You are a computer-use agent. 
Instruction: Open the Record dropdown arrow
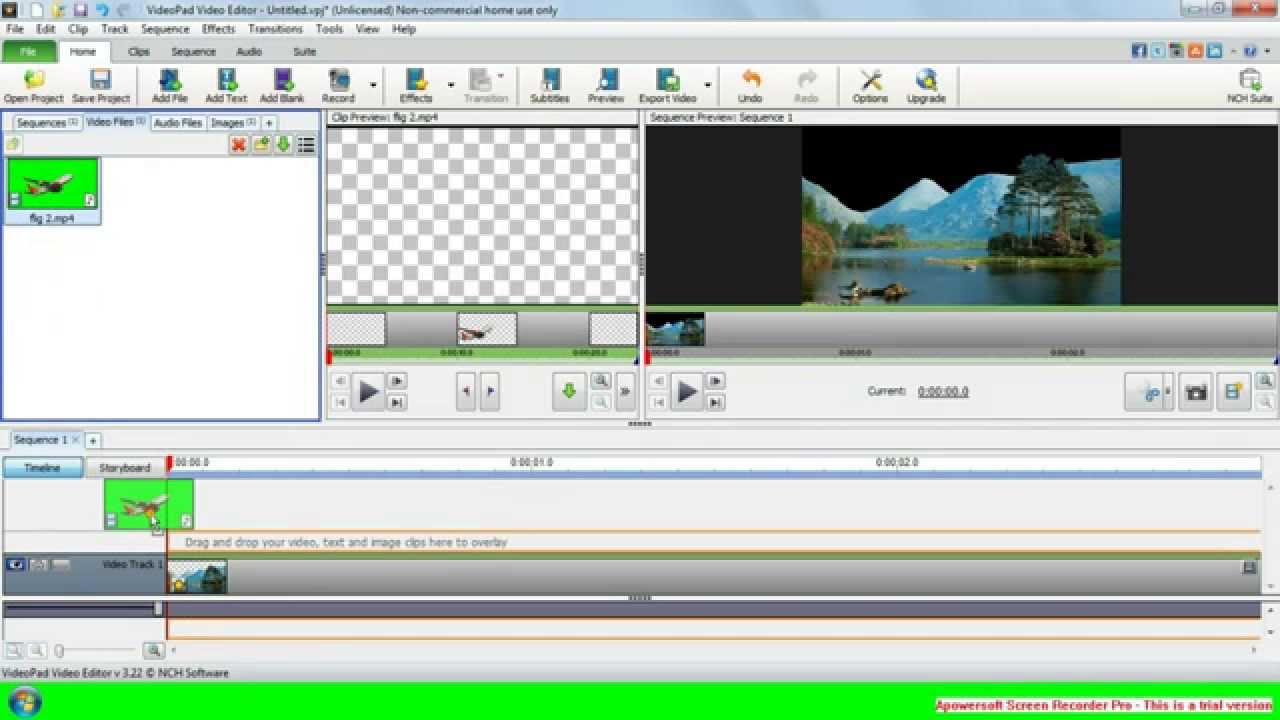(x=373, y=86)
